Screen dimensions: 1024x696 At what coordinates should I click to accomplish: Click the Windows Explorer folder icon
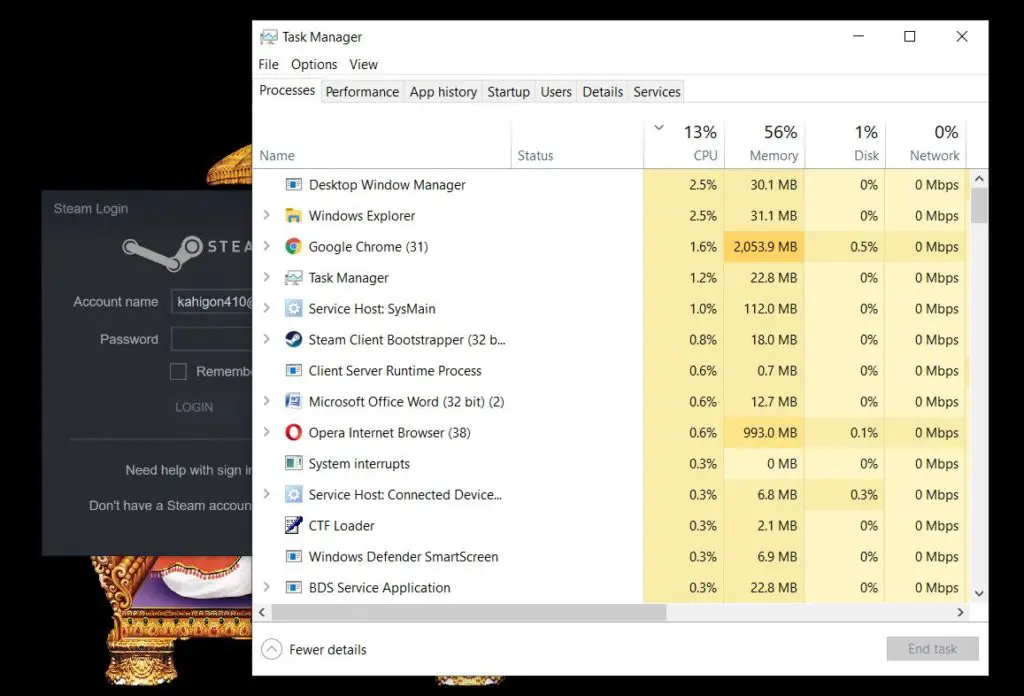coord(294,215)
